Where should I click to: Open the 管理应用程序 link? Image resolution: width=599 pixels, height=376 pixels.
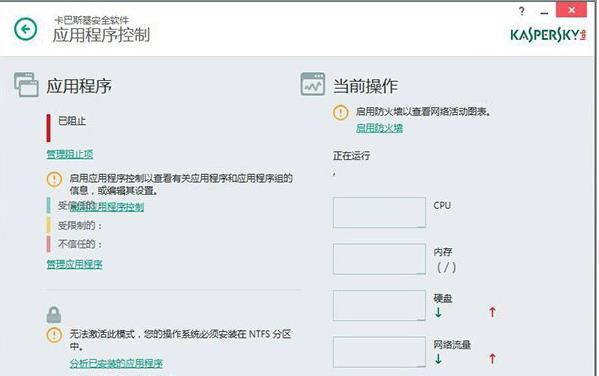(x=74, y=264)
